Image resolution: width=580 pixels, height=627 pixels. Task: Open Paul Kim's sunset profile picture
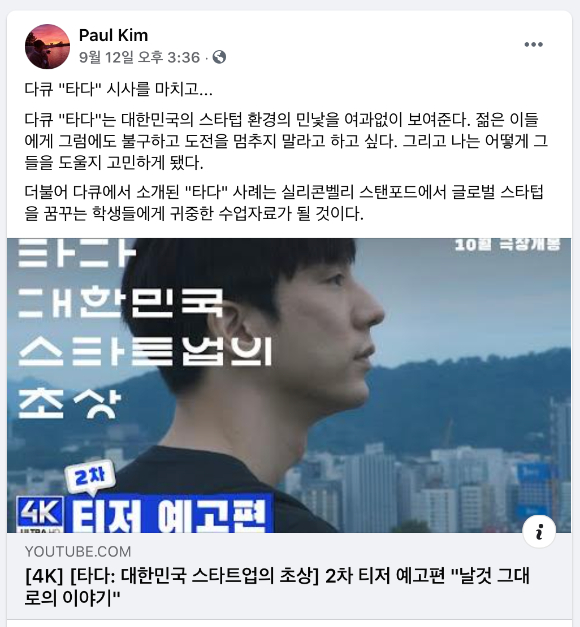[x=47, y=46]
